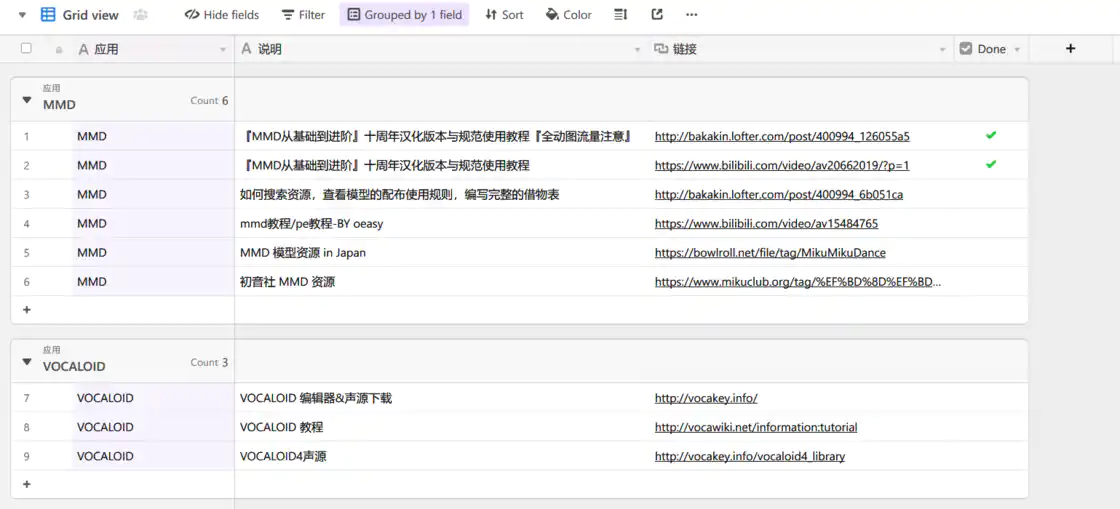Click the MMD group Count 6 label
The height and width of the screenshot is (509, 1120).
point(209,101)
